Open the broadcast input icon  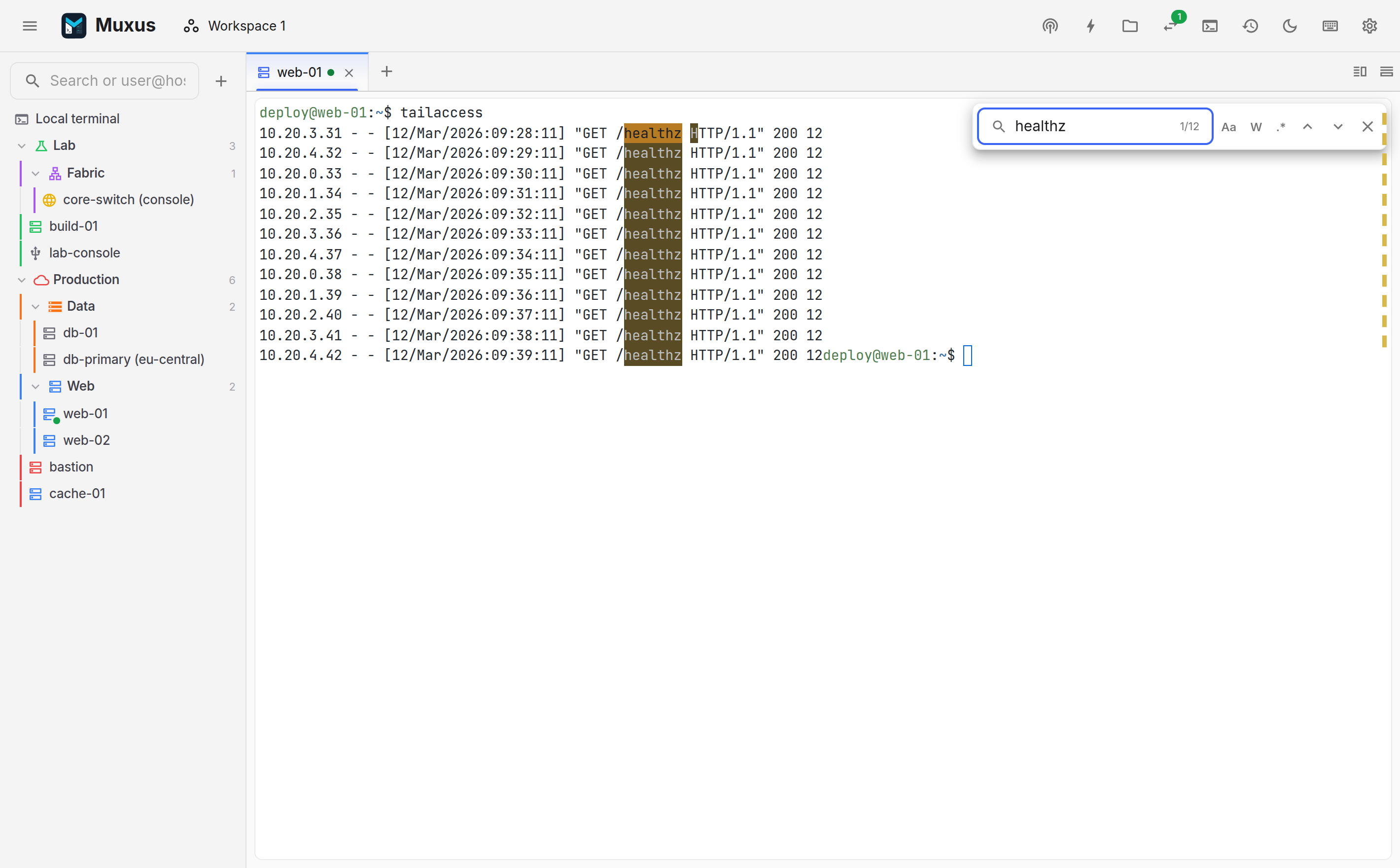(x=1050, y=26)
